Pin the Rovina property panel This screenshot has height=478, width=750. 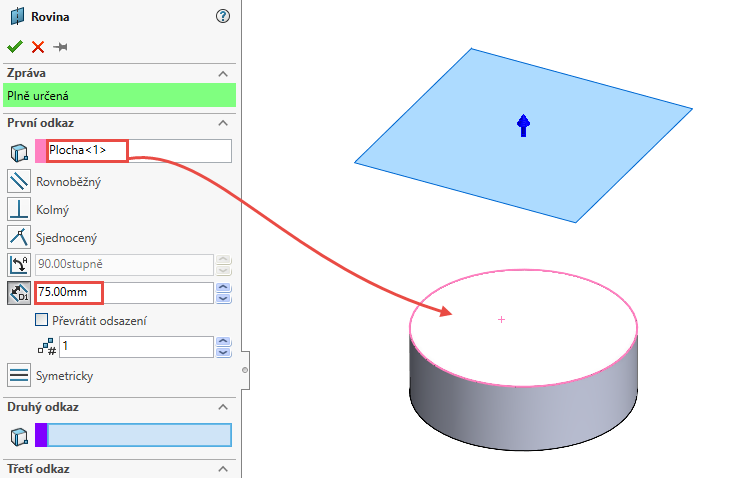(x=60, y=47)
